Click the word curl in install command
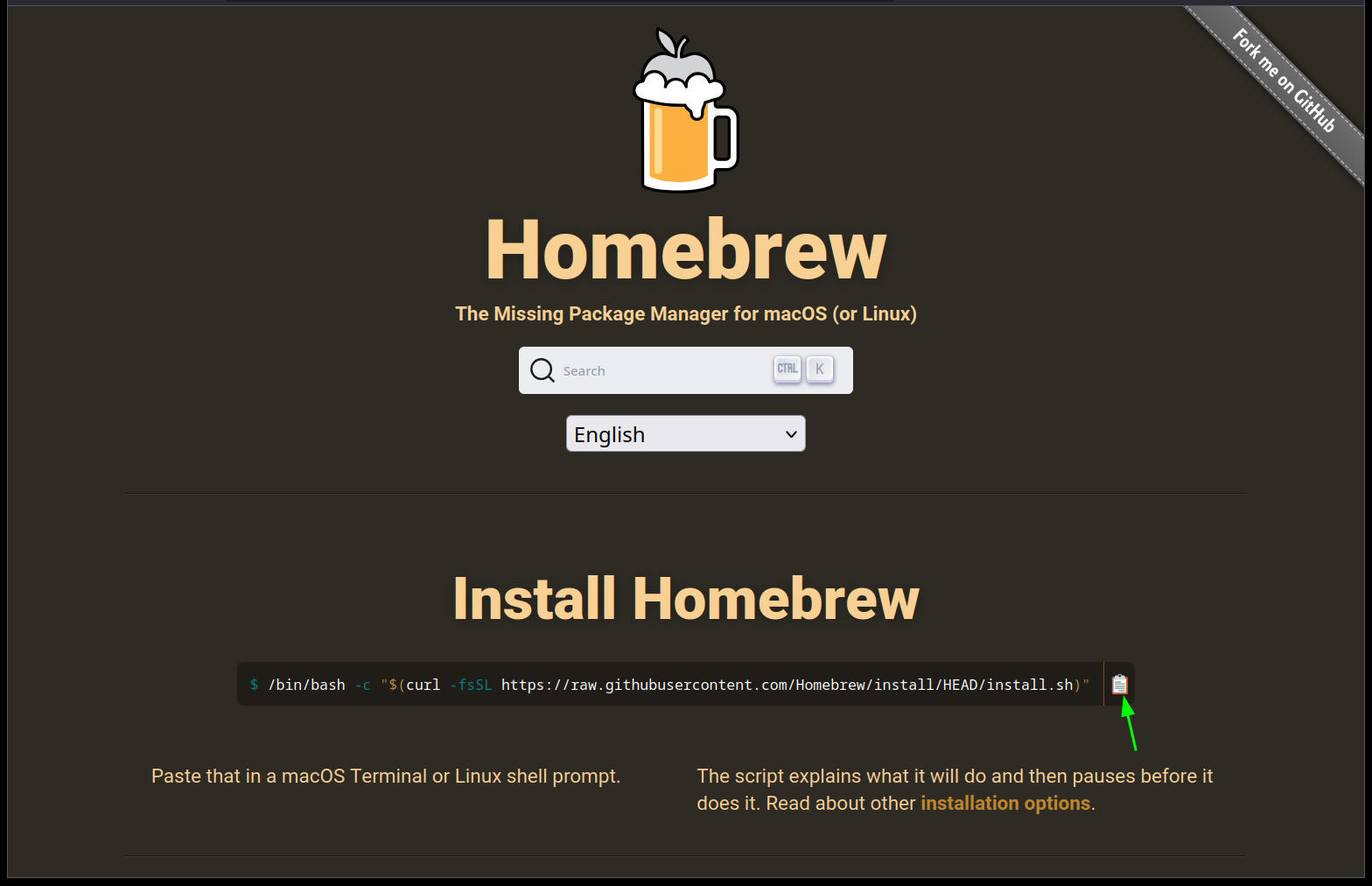 click(x=423, y=685)
